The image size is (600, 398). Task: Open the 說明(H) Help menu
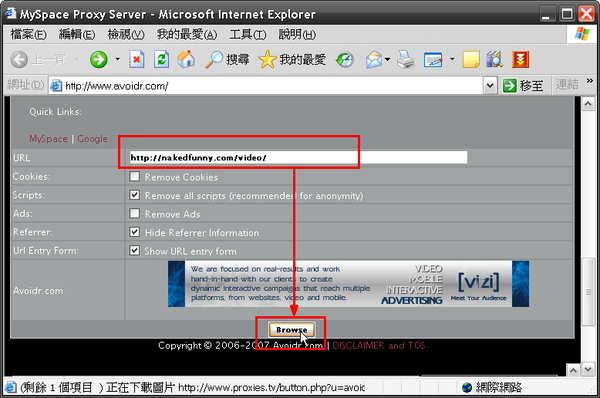pyautogui.click(x=297, y=34)
